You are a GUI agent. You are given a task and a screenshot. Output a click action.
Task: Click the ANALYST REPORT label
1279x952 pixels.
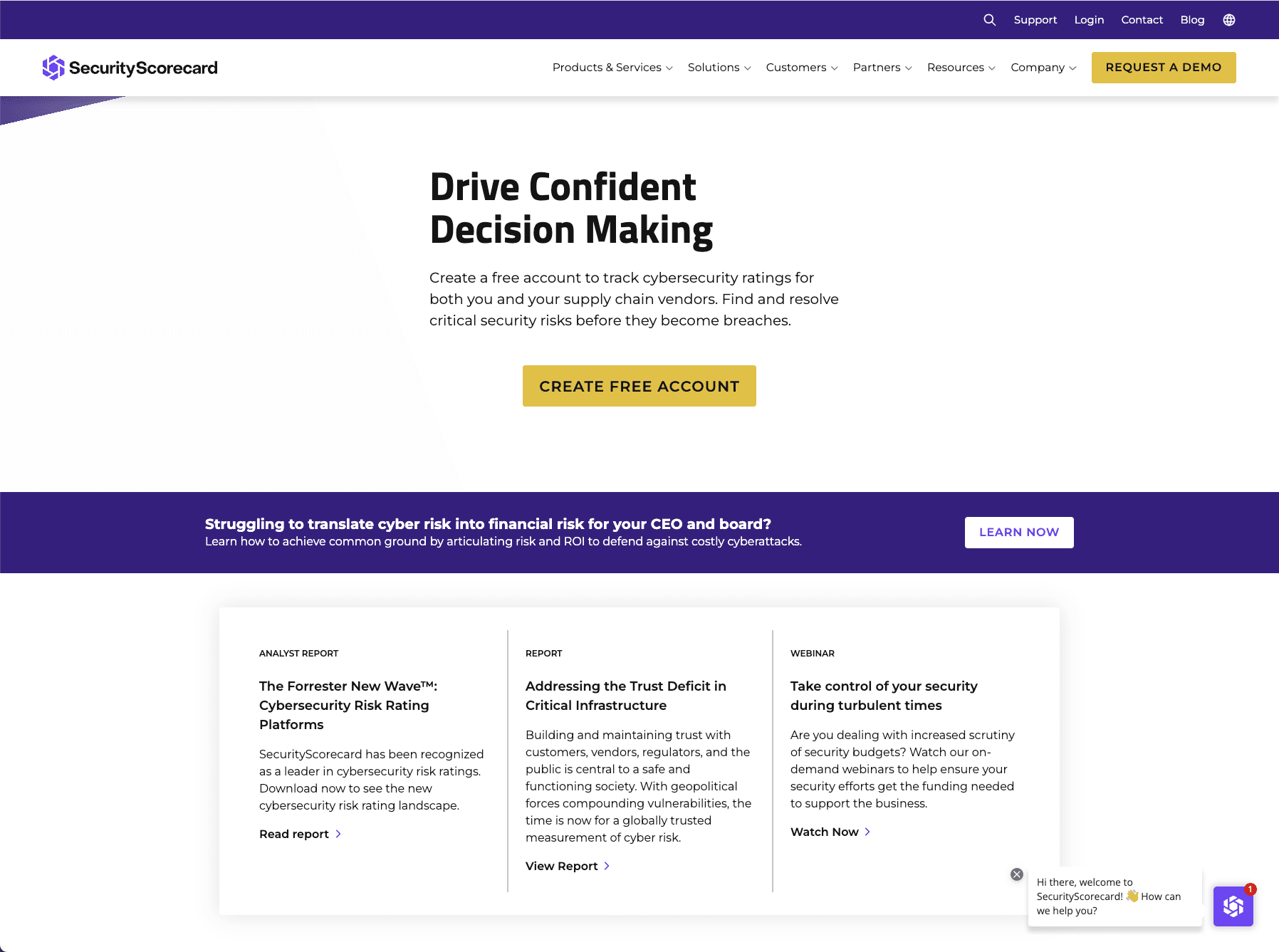[x=299, y=653]
